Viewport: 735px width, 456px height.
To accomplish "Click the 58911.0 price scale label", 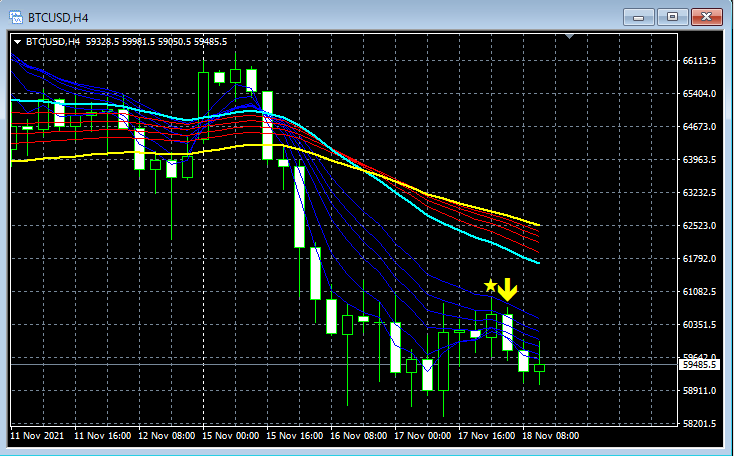I will (x=699, y=390).
